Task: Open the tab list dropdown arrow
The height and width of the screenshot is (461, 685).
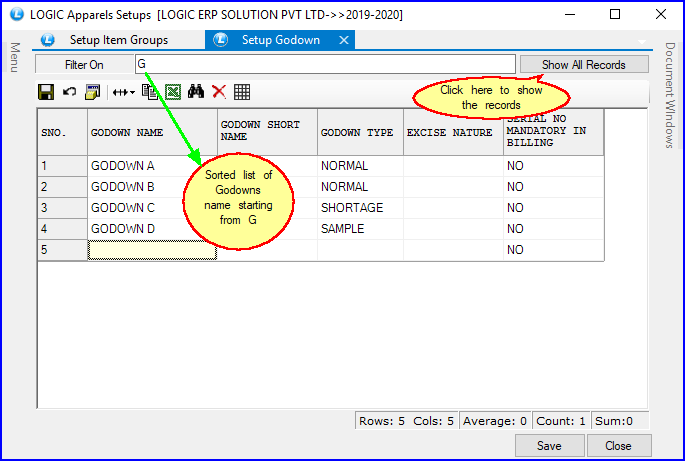Action: (x=642, y=42)
